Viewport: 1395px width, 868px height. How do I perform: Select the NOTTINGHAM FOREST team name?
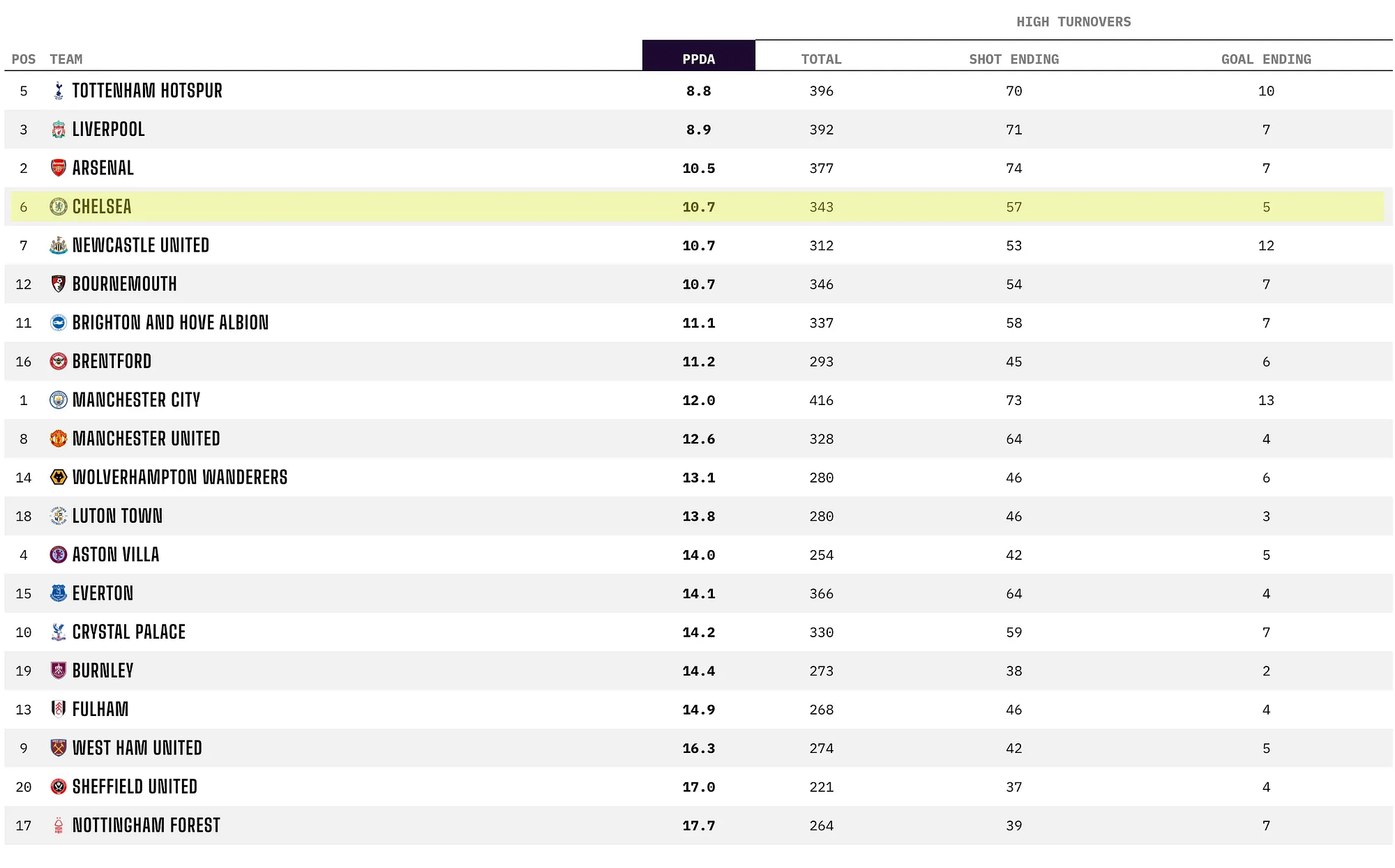click(146, 825)
